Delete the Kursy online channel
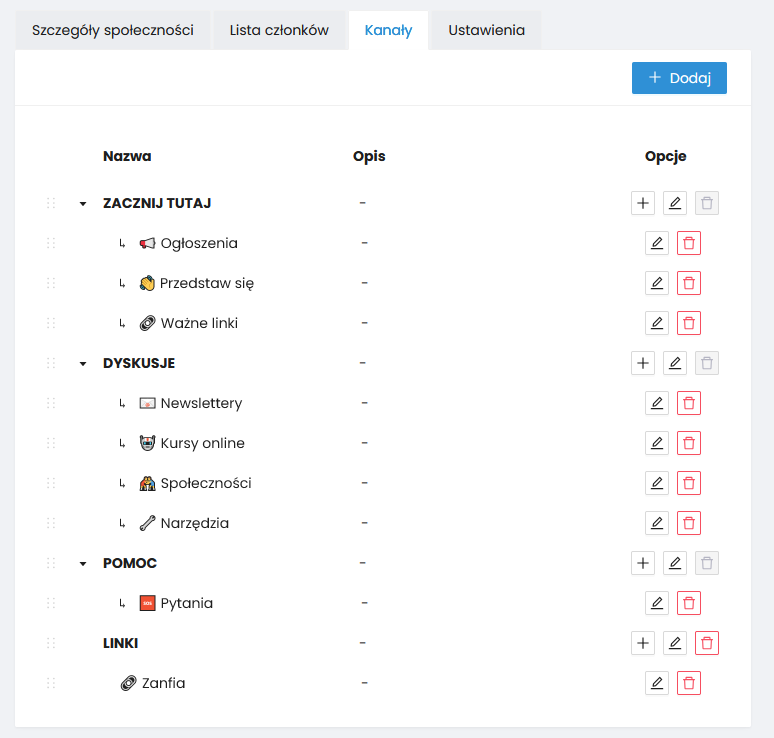Viewport: 774px width, 738px height. (x=689, y=443)
